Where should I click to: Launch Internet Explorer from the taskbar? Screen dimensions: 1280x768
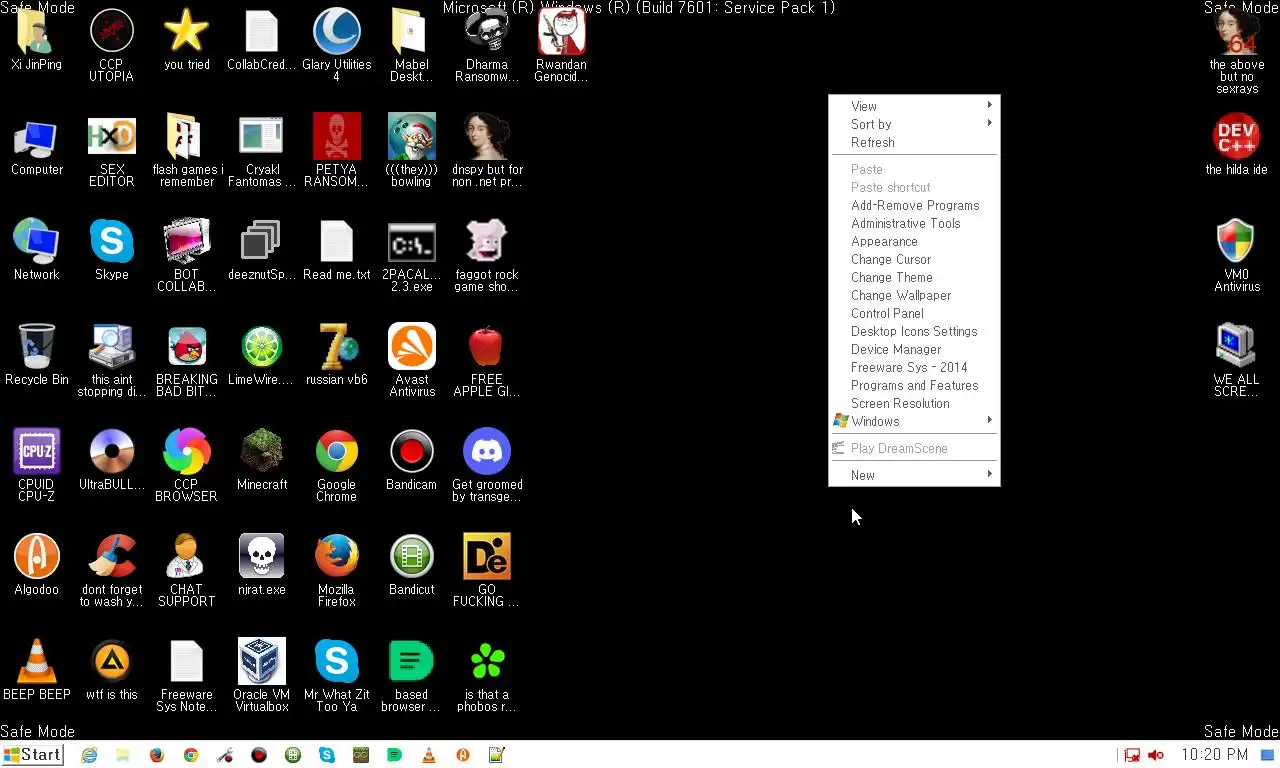(89, 755)
